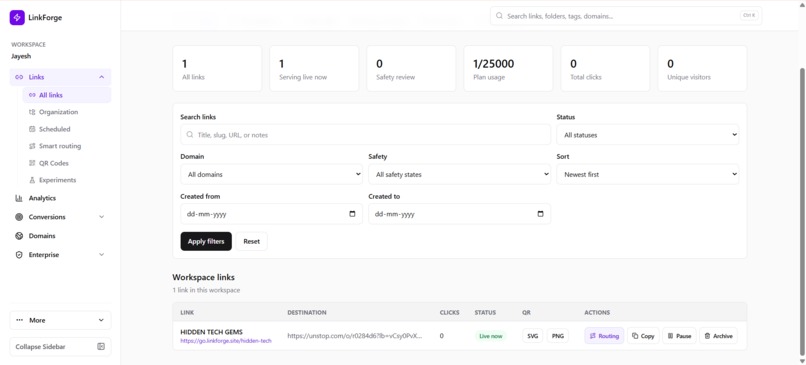Open the Created from calendar picker icon

click(352, 214)
